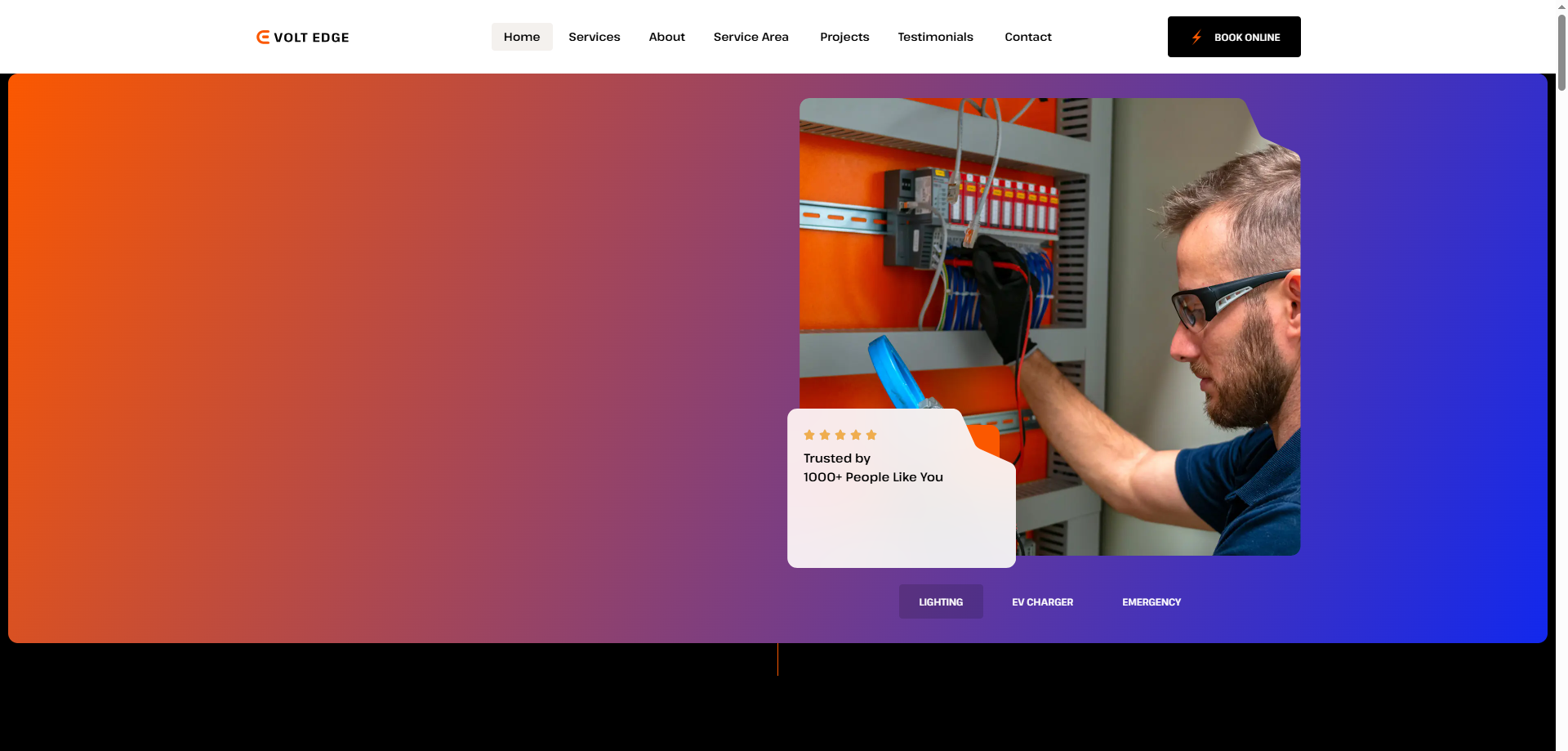Click the lightning bolt icon in Book Online
This screenshot has width=1568, height=751.
click(1196, 37)
